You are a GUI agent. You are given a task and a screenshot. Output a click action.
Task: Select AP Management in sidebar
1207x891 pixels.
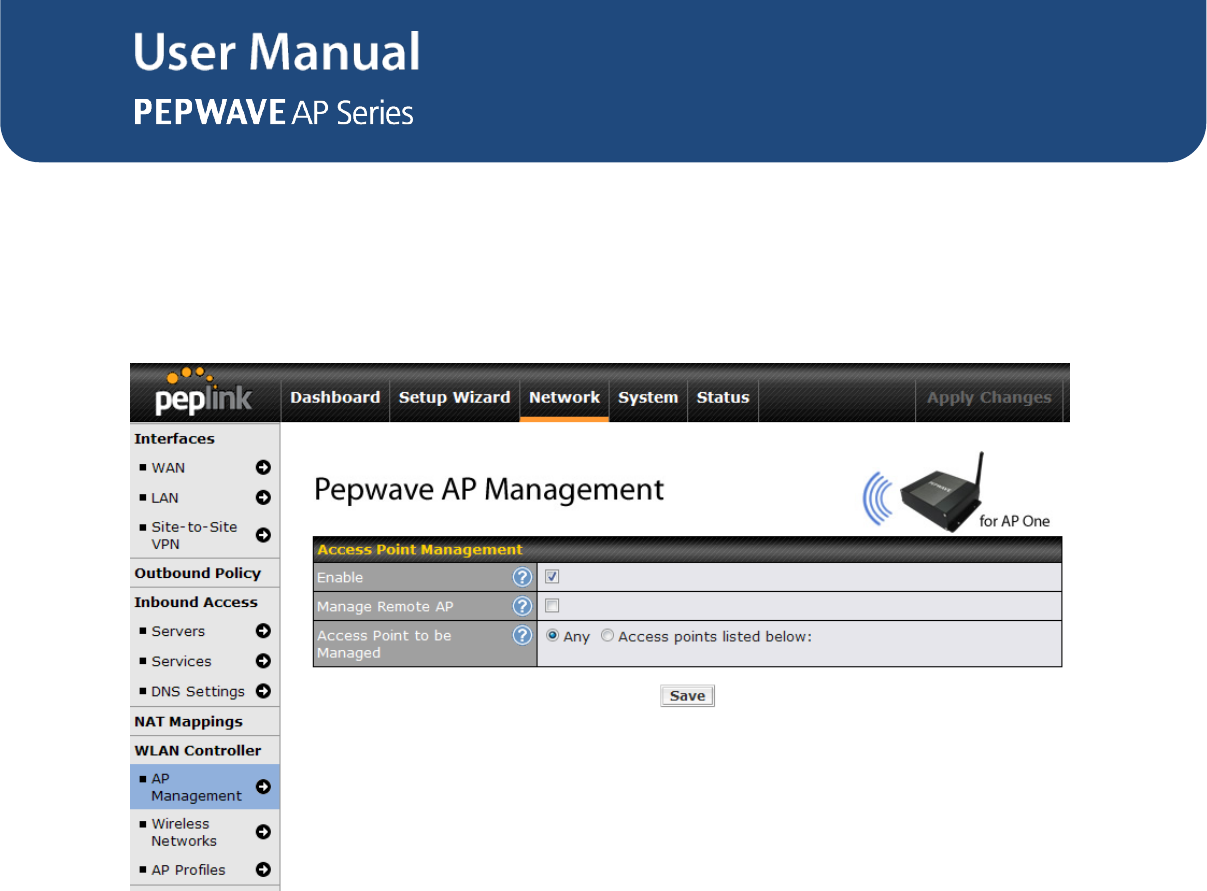click(204, 787)
